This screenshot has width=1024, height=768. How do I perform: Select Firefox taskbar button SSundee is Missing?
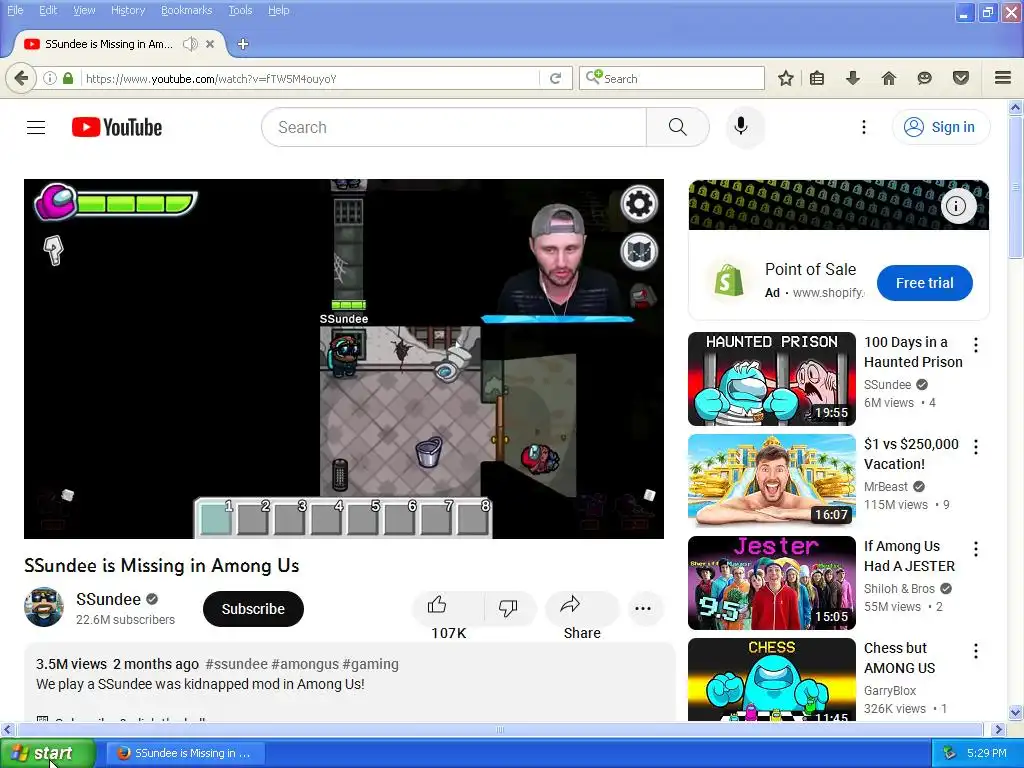186,753
